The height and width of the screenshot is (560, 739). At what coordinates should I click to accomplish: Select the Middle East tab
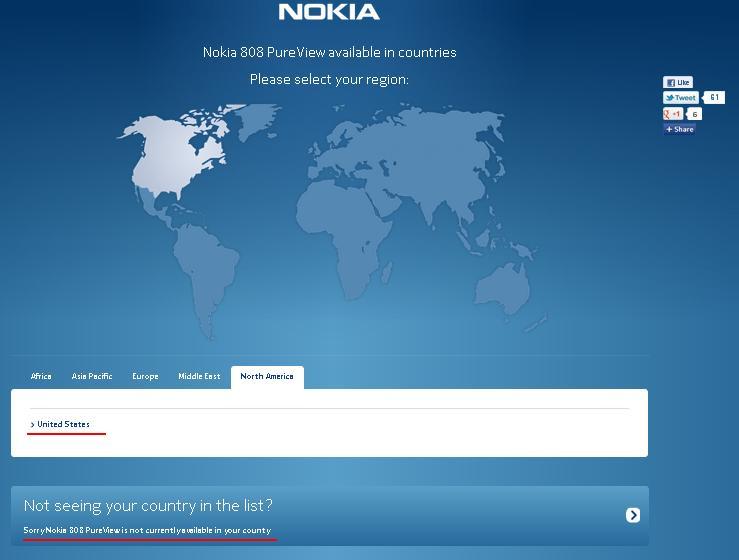point(199,376)
